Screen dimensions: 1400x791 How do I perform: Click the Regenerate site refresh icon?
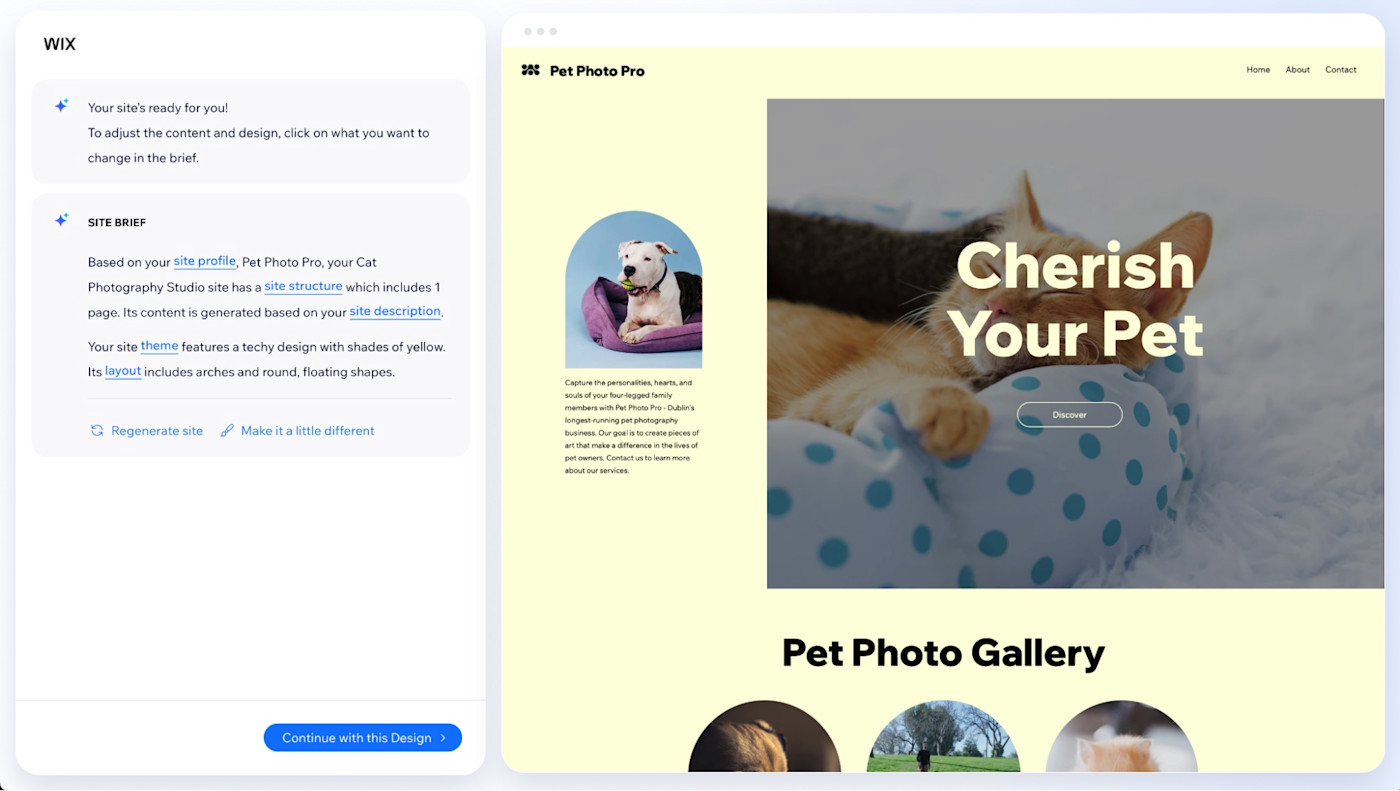click(97, 431)
